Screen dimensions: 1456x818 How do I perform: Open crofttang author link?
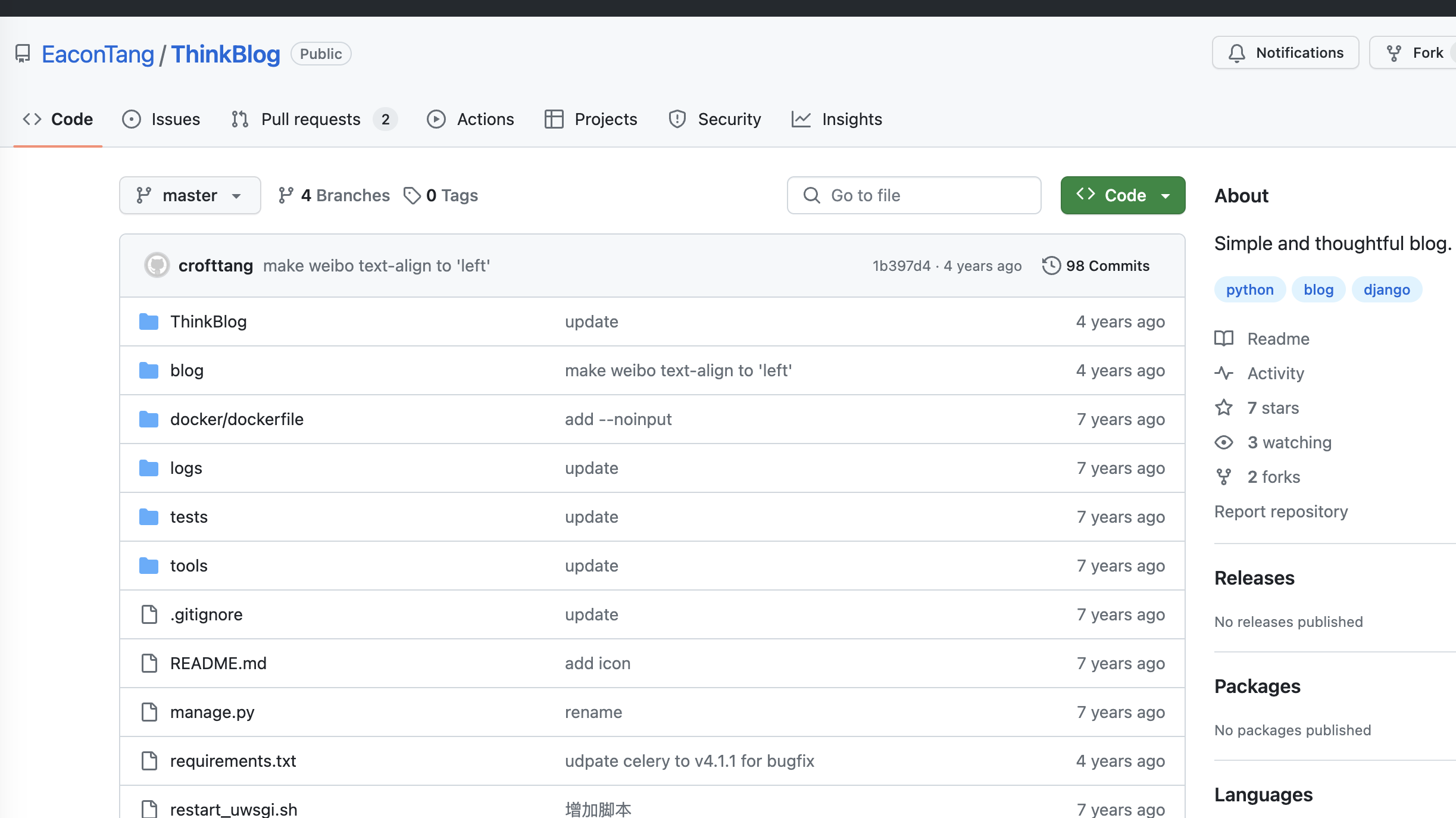pyautogui.click(x=215, y=266)
